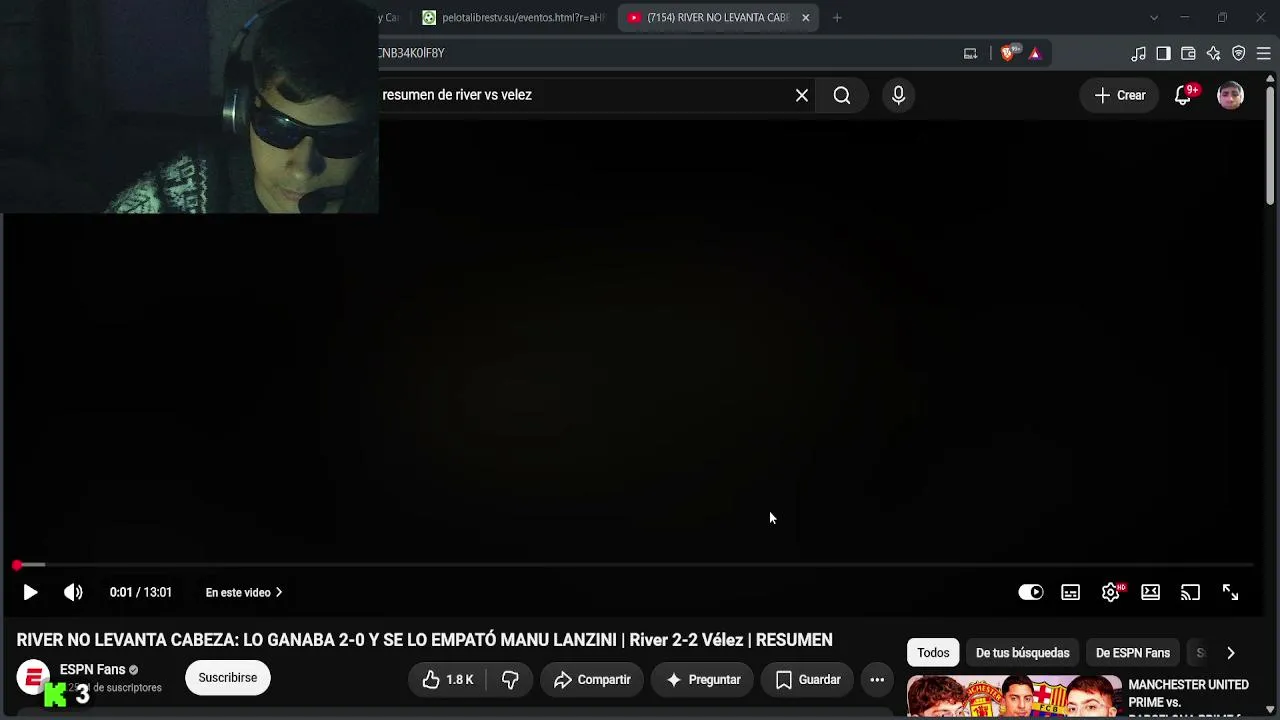This screenshot has width=1280, height=720.
Task: Open the player settings gear
Action: click(x=1110, y=592)
